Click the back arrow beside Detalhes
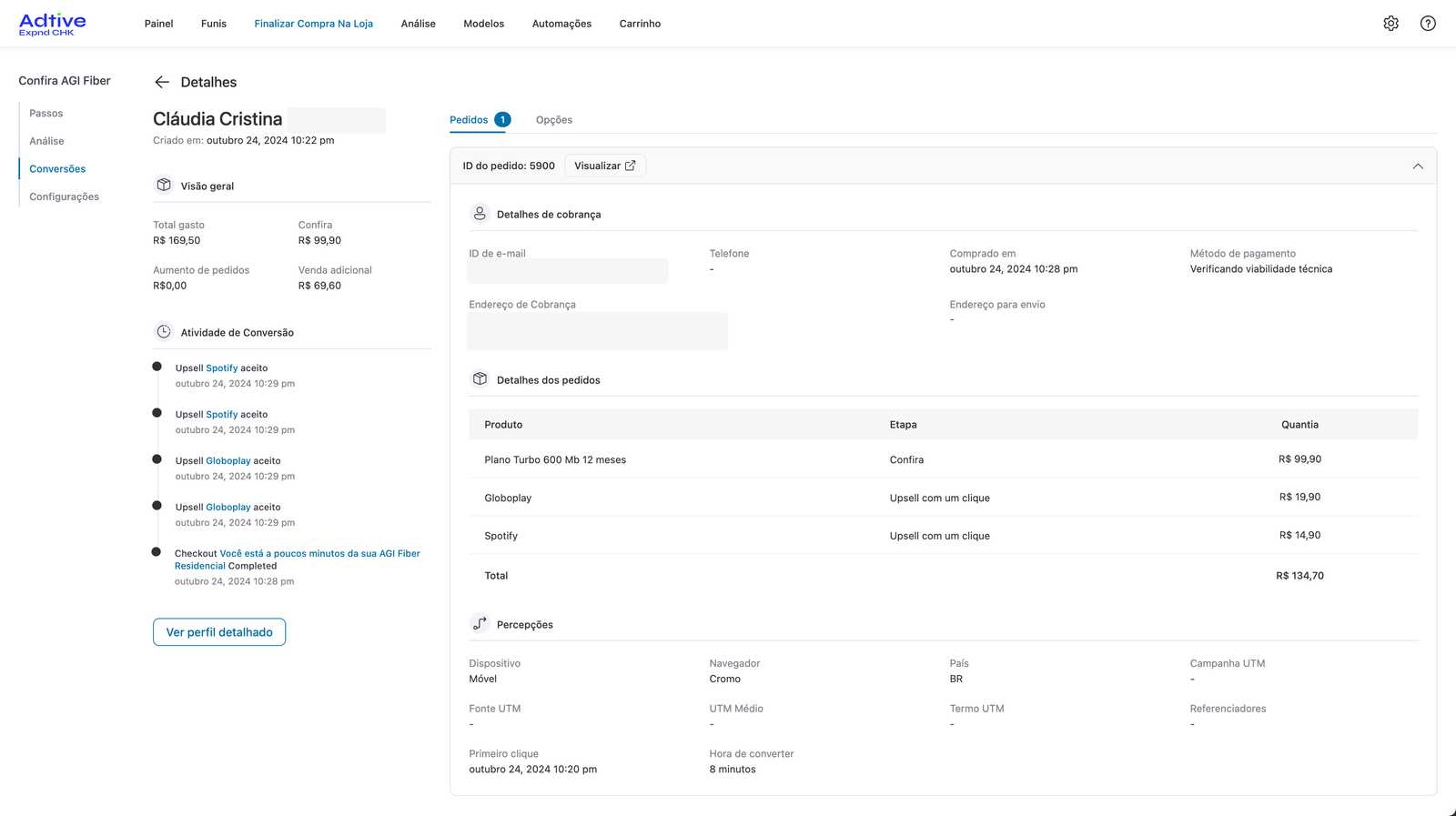Image resolution: width=1456 pixels, height=816 pixels. 162,82
